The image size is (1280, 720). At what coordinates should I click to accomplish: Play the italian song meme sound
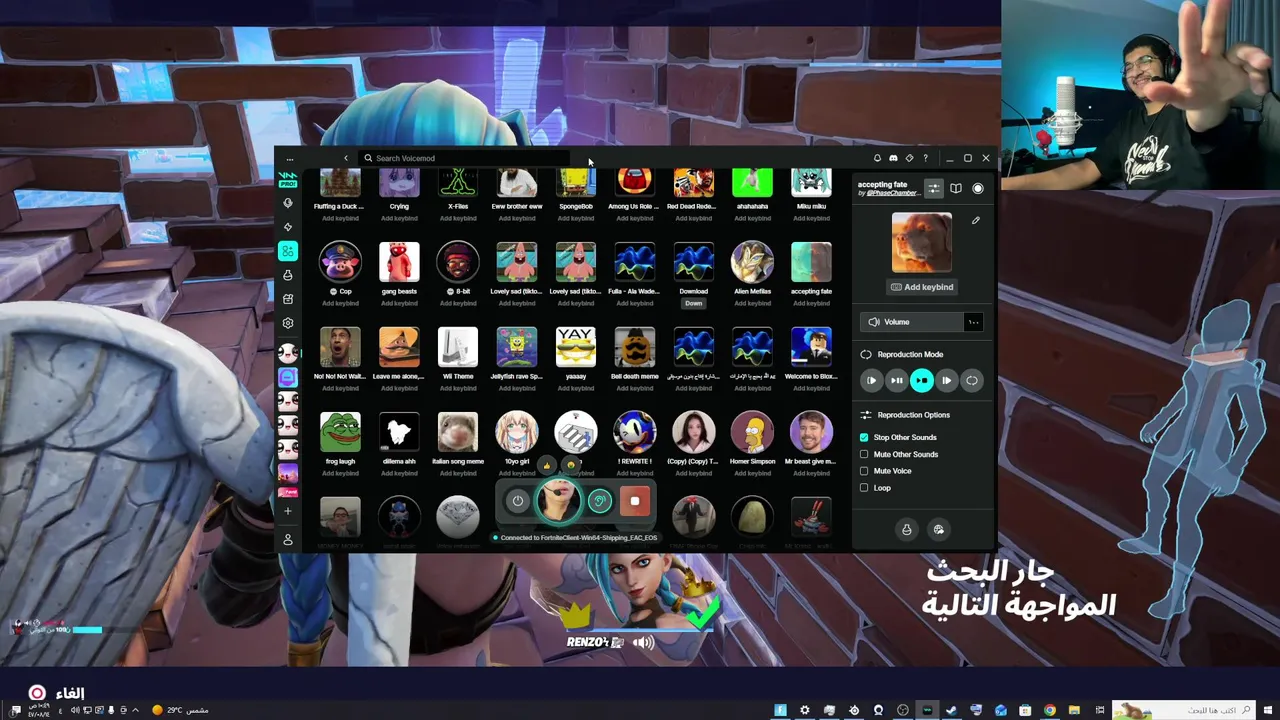[458, 432]
